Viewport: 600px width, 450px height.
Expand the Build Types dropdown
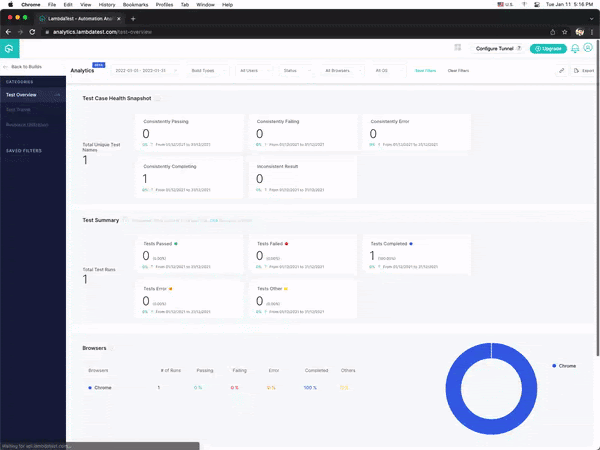(210, 71)
